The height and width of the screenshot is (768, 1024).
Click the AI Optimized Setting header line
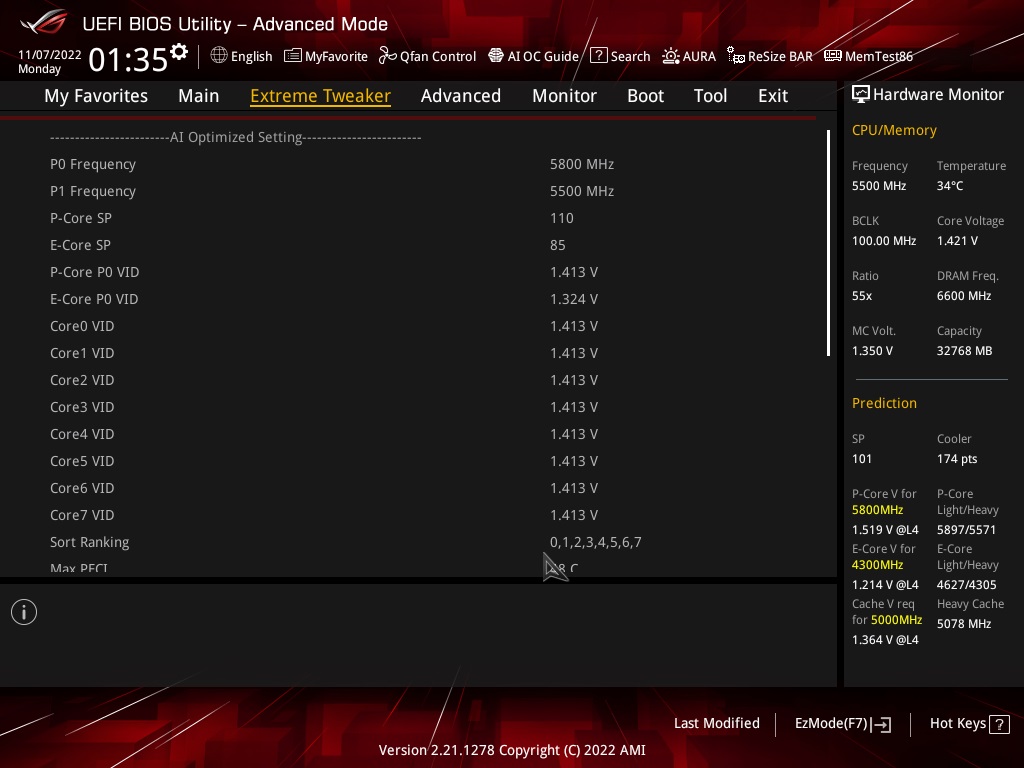(236, 137)
